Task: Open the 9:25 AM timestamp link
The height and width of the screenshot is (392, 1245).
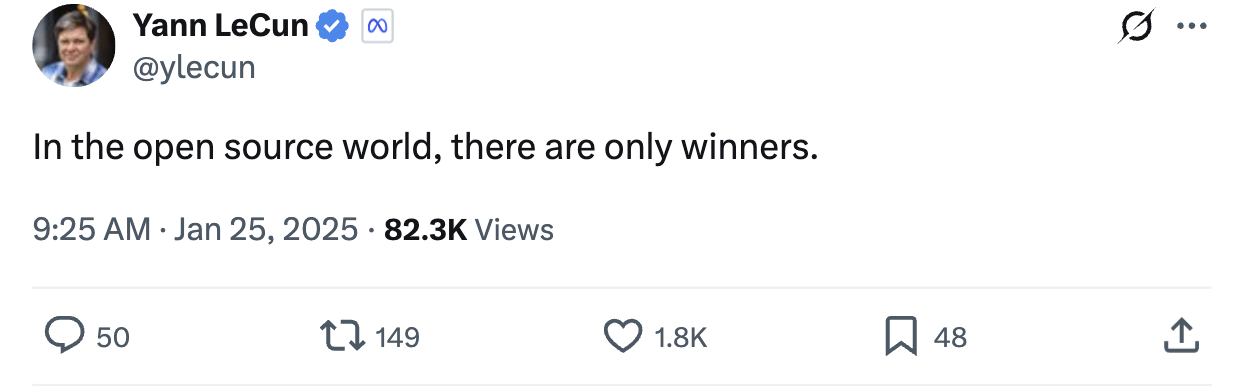Action: tap(92, 230)
